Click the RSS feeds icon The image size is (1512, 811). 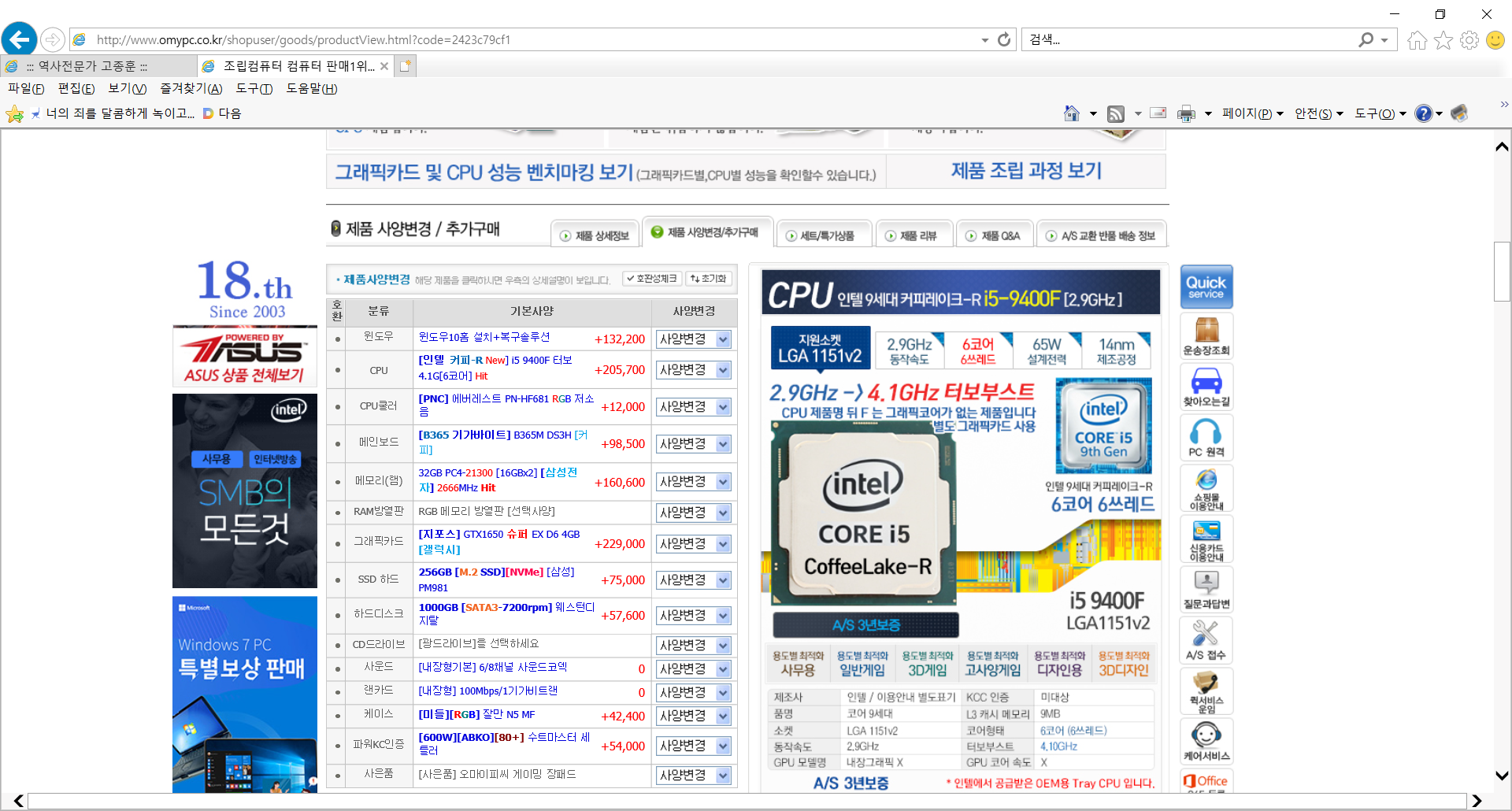pos(1116,114)
